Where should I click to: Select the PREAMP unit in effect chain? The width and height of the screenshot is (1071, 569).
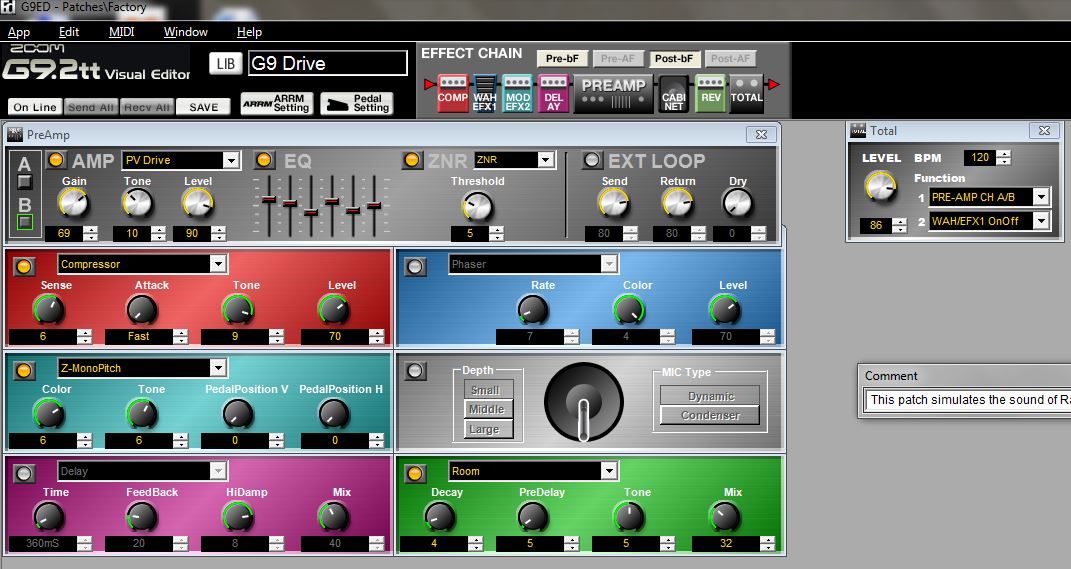tap(613, 93)
